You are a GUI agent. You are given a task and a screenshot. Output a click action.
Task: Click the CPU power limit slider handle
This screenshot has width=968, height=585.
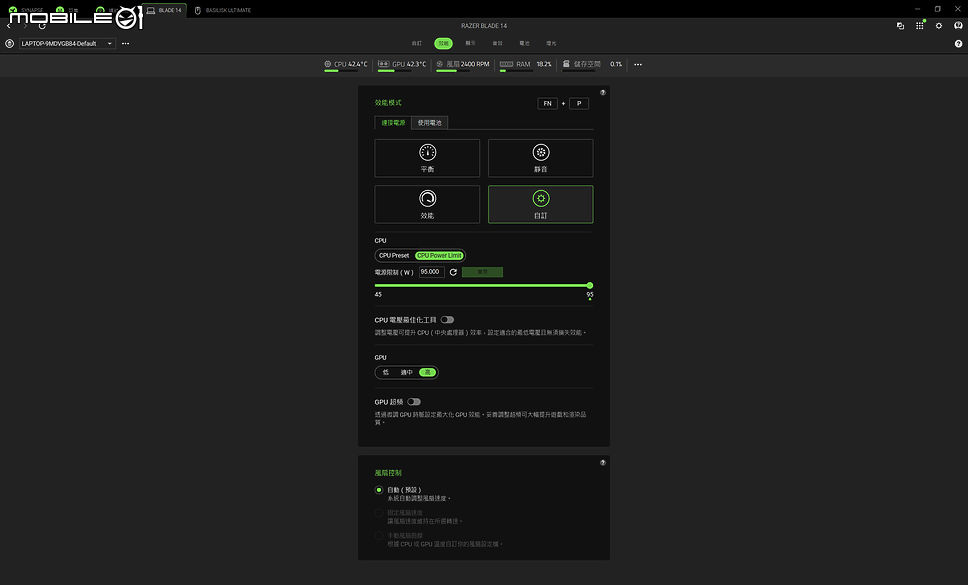pyautogui.click(x=590, y=285)
